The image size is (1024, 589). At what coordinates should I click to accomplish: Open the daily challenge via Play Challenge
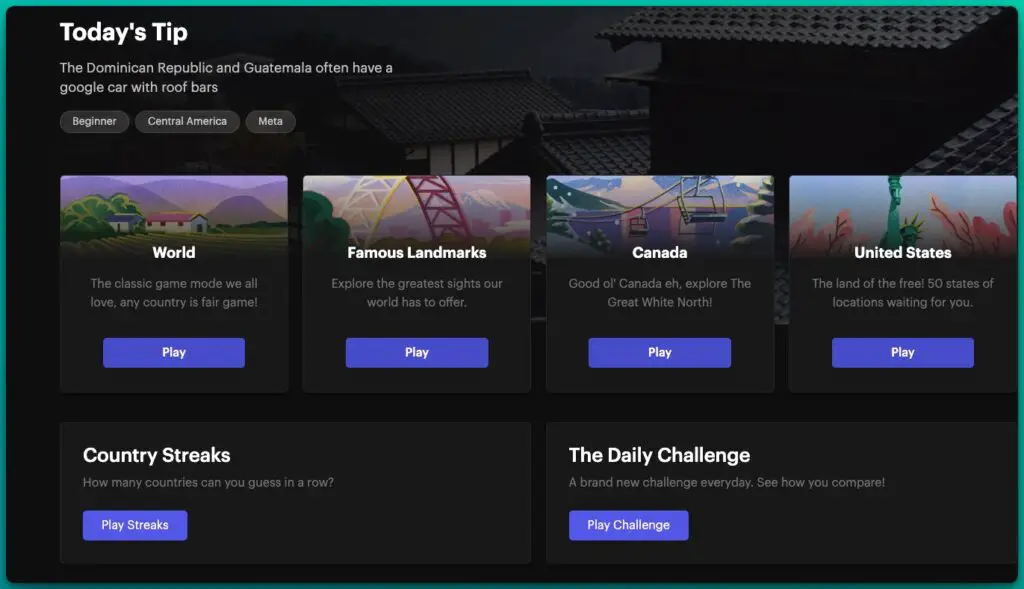[x=628, y=525]
